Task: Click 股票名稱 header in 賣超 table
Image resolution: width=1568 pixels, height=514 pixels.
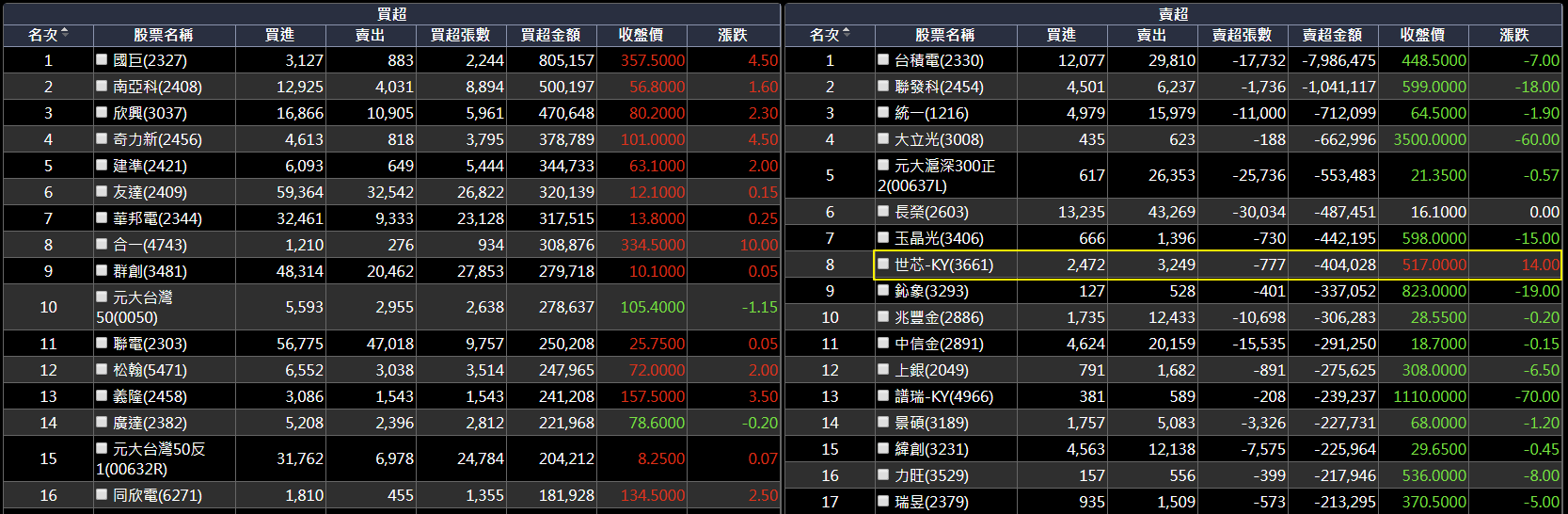Action: click(x=945, y=35)
